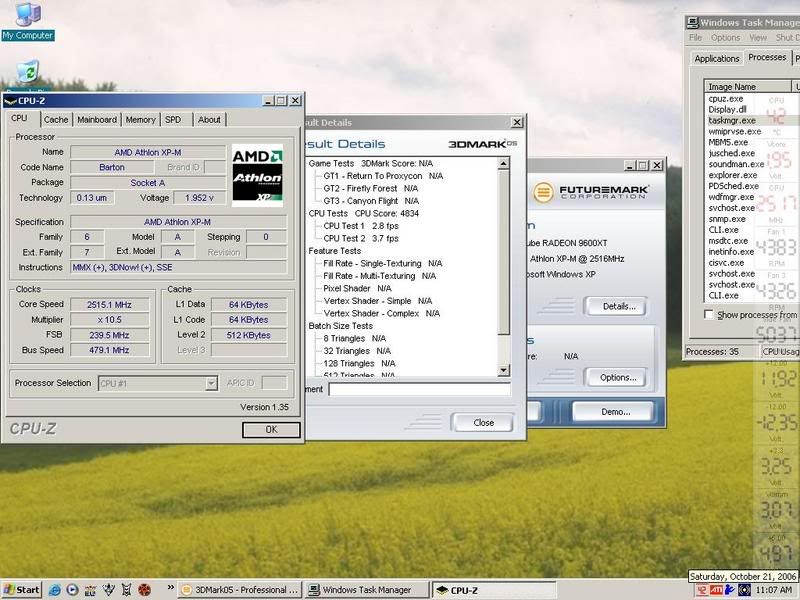
Task: Open the View menu in Task Manager
Action: 758,38
